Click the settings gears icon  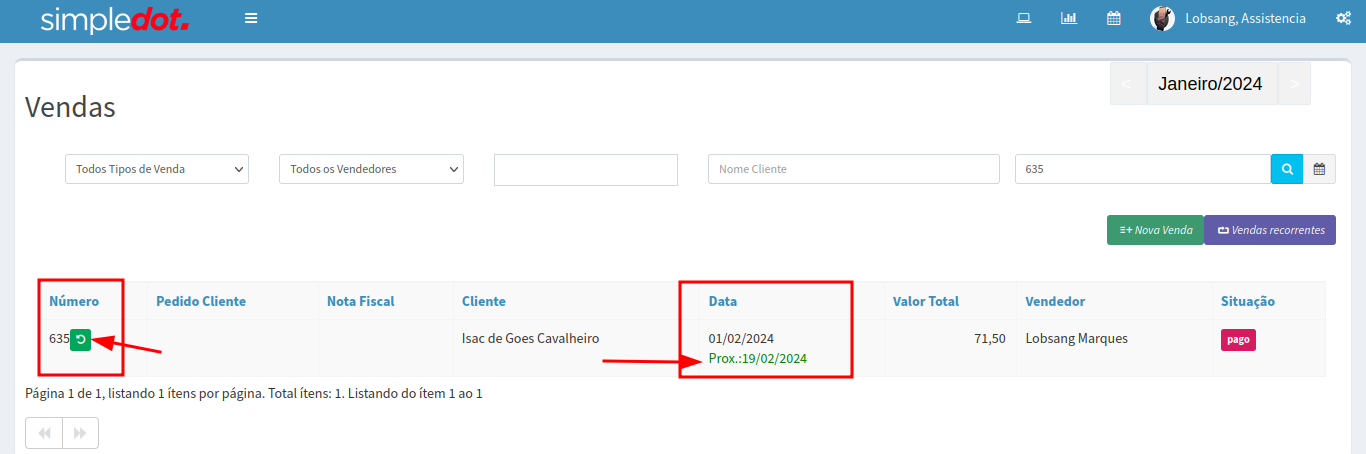point(1343,18)
